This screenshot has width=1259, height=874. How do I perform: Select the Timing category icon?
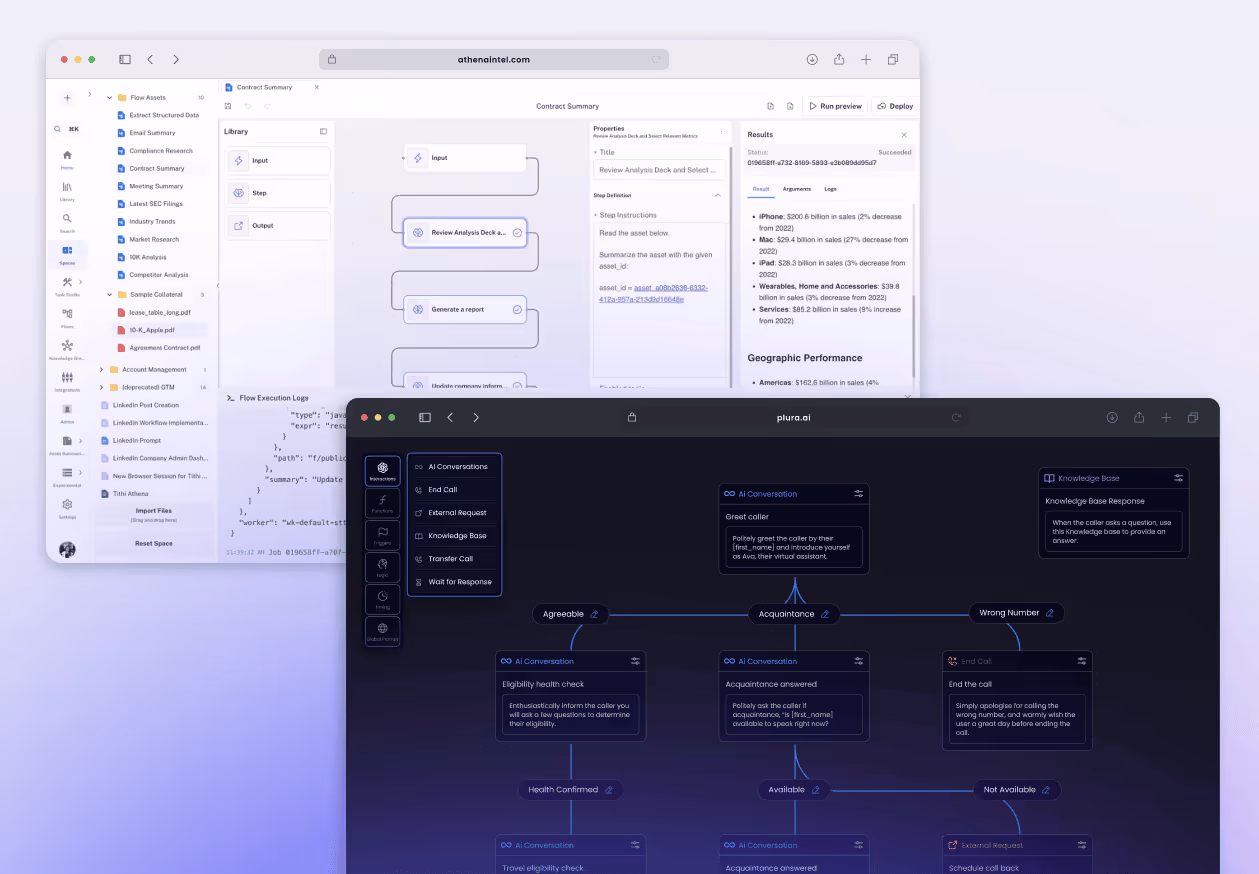(x=383, y=599)
